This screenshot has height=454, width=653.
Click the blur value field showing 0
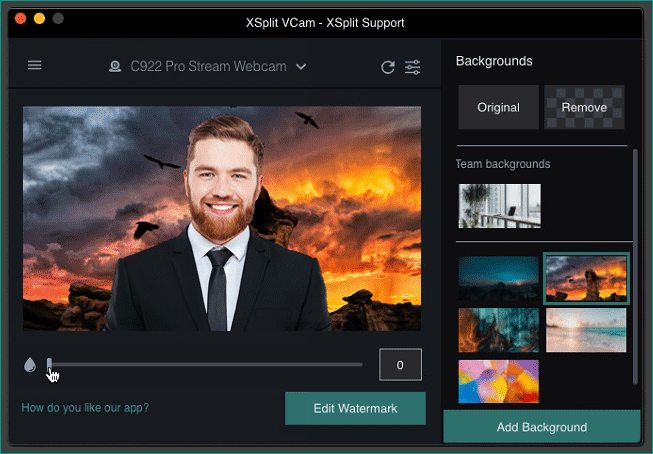pyautogui.click(x=400, y=365)
